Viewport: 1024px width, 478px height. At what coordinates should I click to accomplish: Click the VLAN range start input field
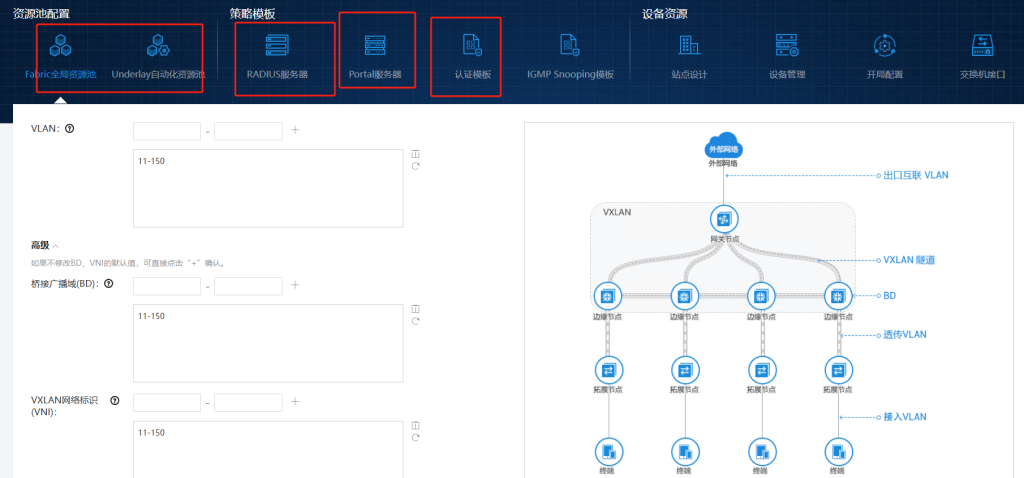(167, 130)
